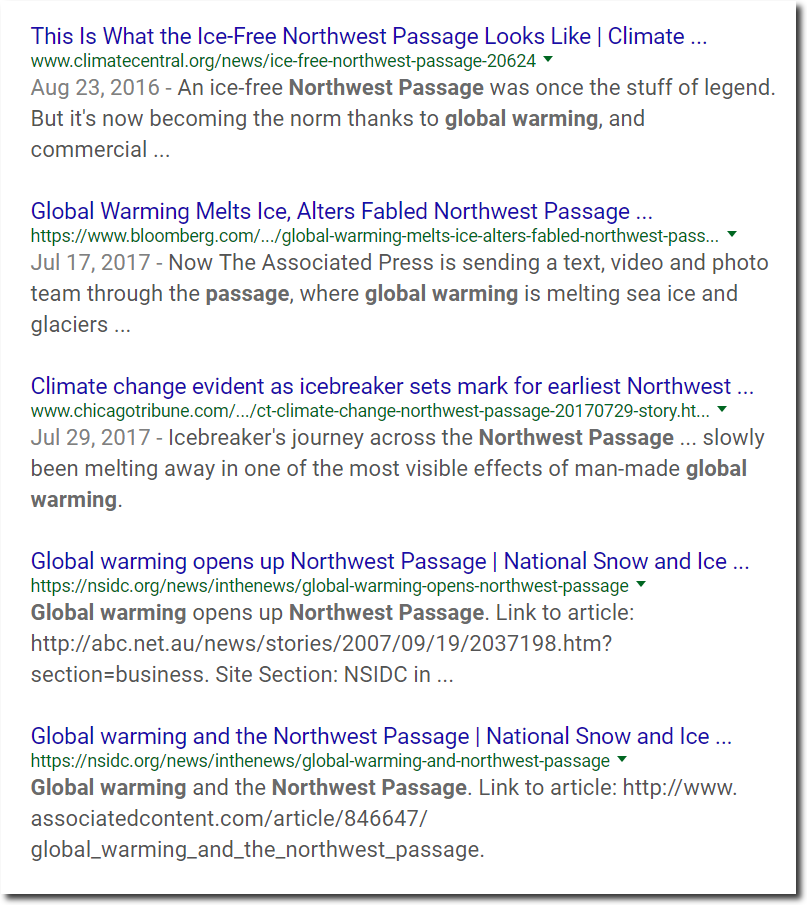Expand the dropdown arrow beside chicagotribune.com URL
This screenshot has width=807, height=905.
pyautogui.click(x=722, y=409)
